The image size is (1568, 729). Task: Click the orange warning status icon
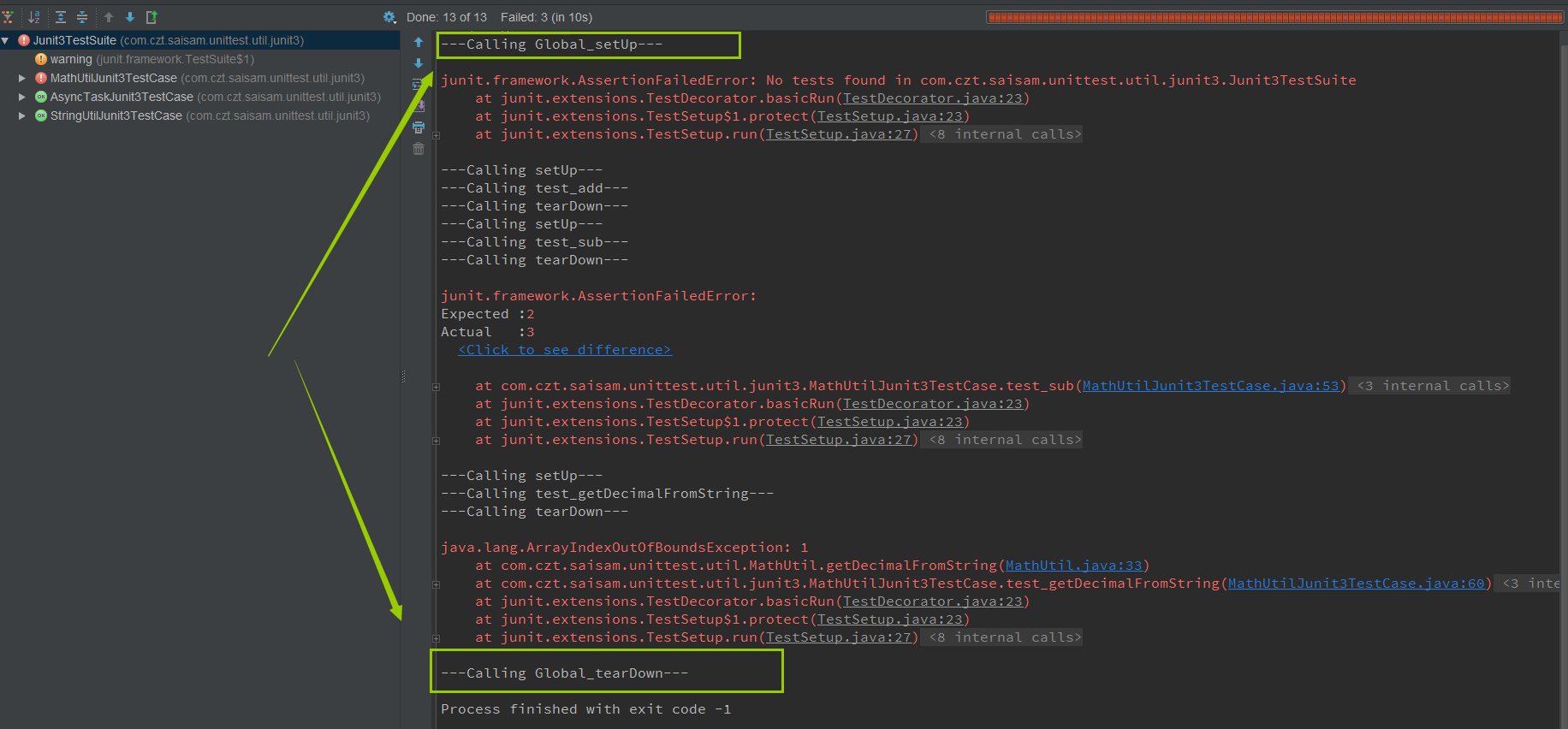(41, 59)
